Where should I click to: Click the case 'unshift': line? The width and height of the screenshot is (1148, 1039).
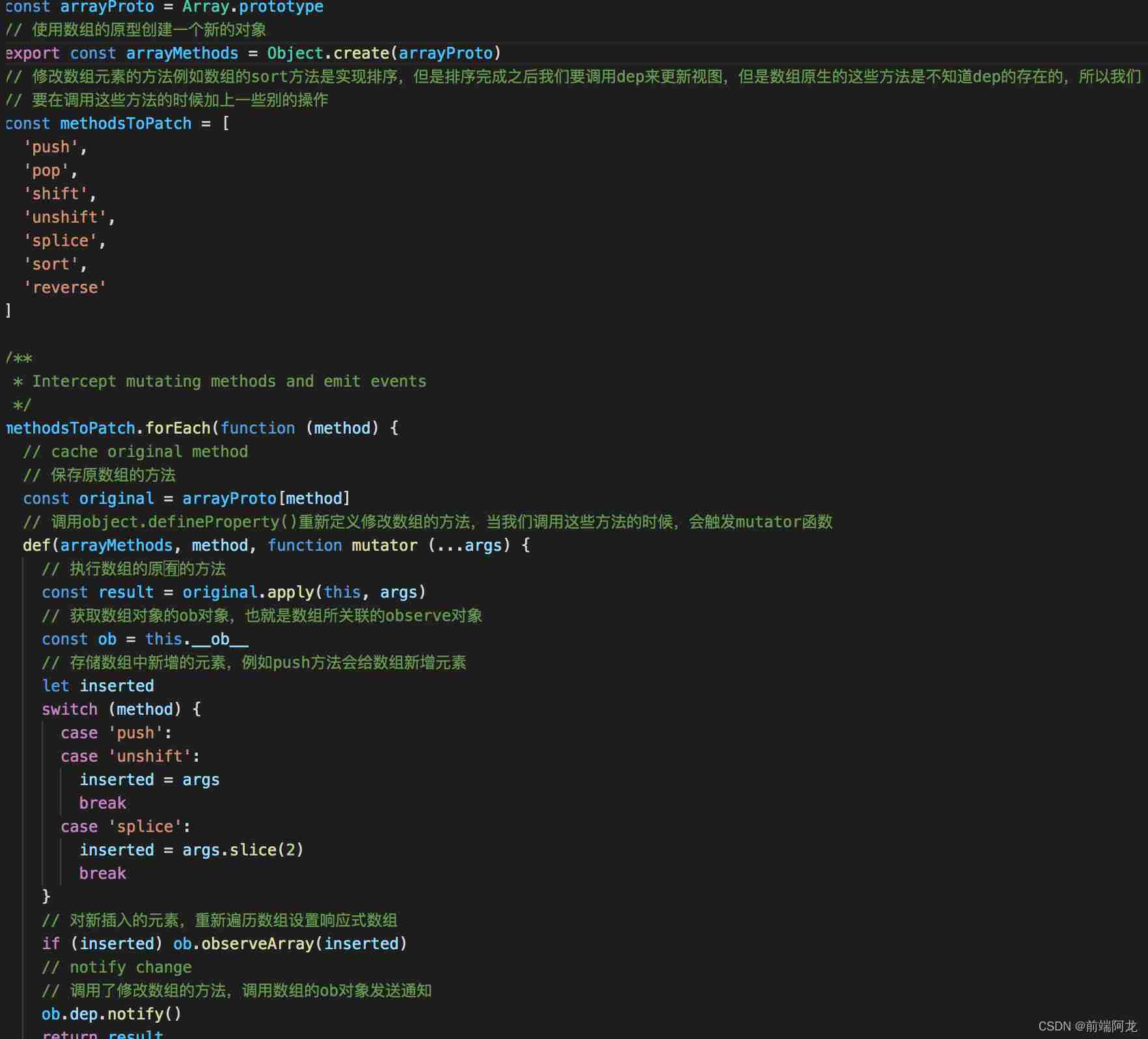130,756
